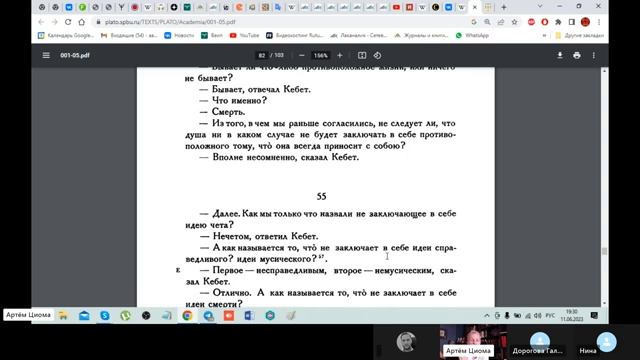Viewport: 640px width, 360px height.
Task: Toggle the browser side panel
Action: tap(571, 22)
